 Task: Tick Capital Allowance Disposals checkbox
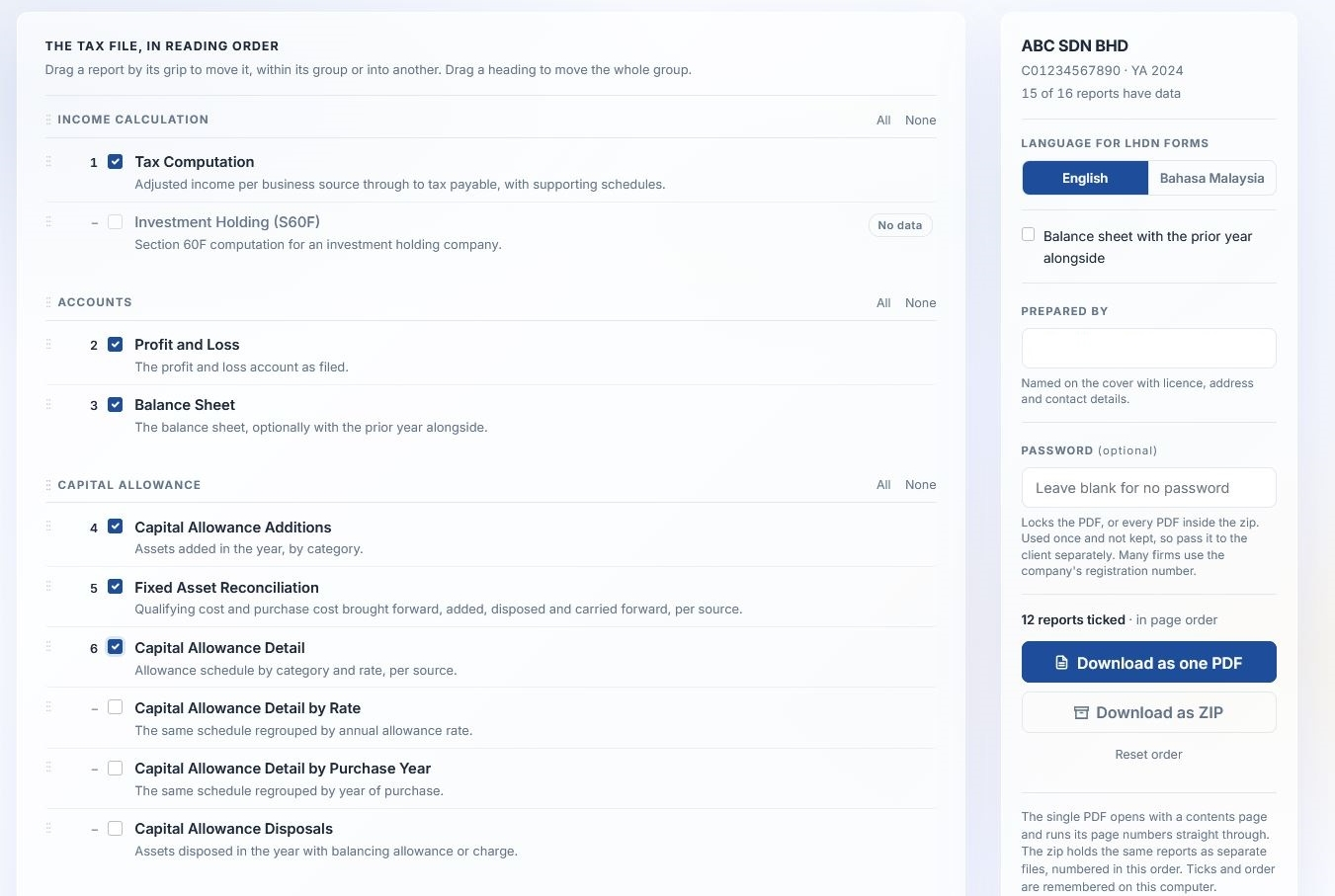tap(116, 828)
